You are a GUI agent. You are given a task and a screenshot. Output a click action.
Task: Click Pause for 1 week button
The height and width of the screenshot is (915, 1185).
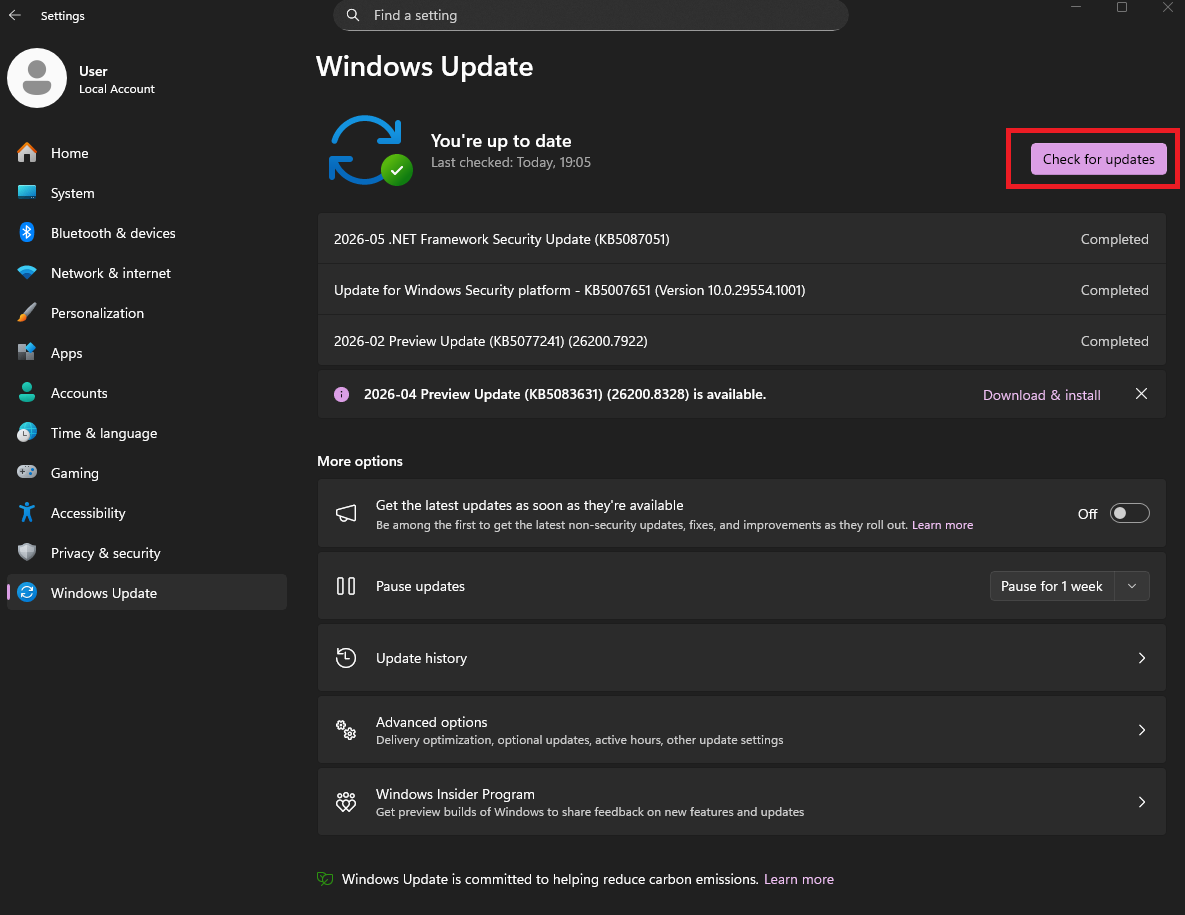click(x=1051, y=586)
